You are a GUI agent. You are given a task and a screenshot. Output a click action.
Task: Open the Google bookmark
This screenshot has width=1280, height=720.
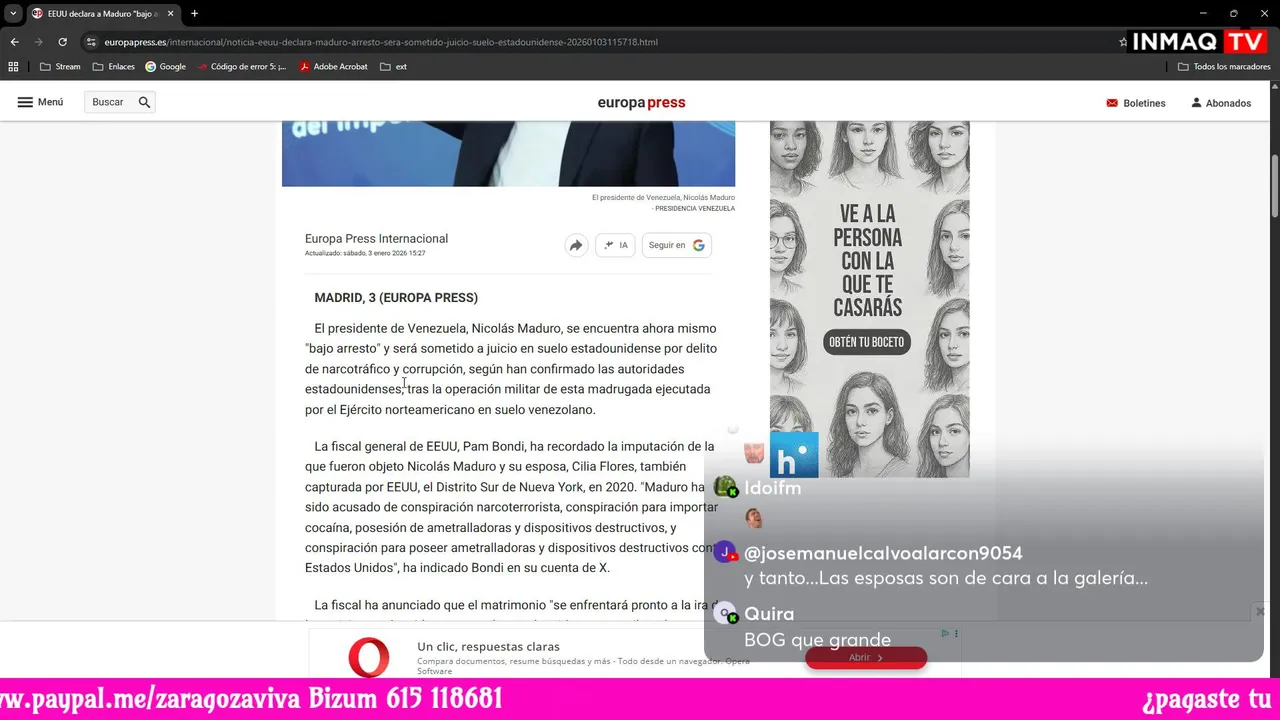point(165,67)
